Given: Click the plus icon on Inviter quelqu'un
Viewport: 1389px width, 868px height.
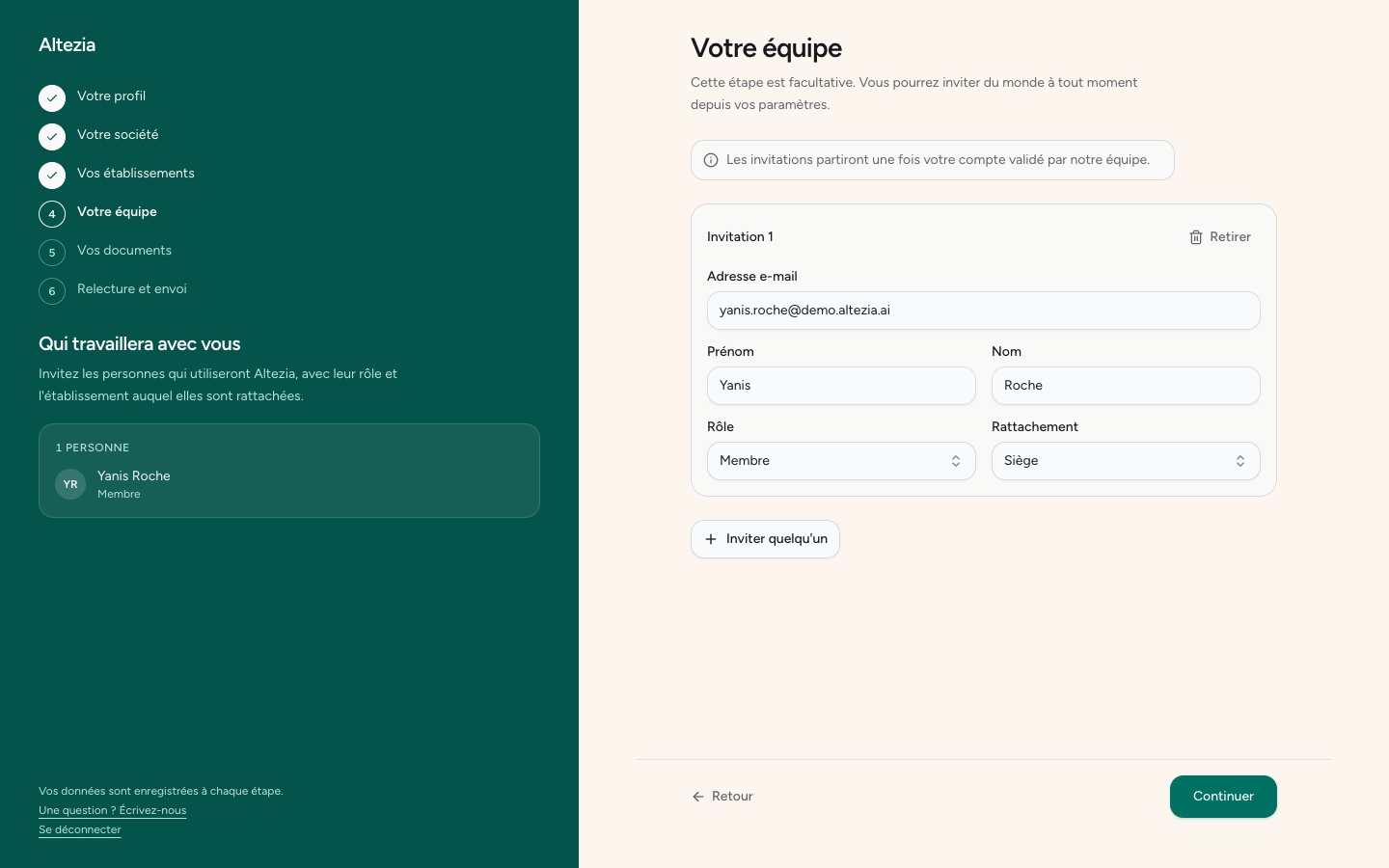Looking at the screenshot, I should point(711,539).
